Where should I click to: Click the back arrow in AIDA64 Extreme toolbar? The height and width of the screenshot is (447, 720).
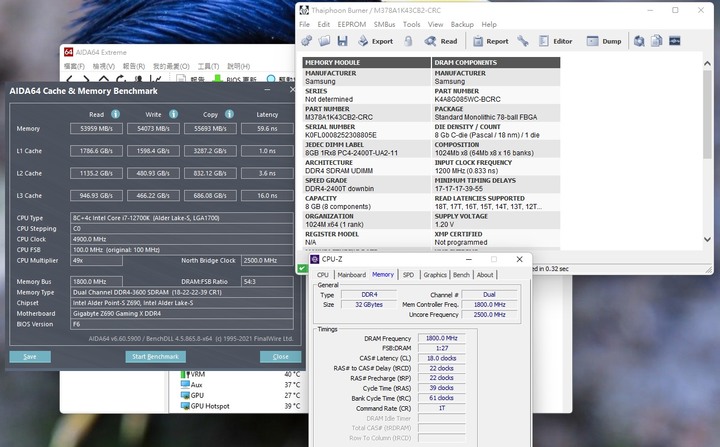(70, 79)
